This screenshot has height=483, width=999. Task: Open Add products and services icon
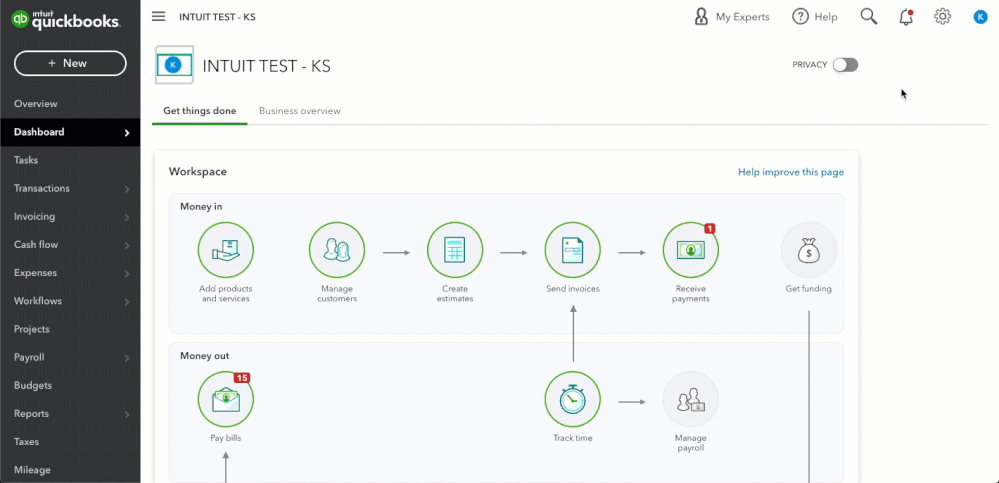pyautogui.click(x=226, y=250)
